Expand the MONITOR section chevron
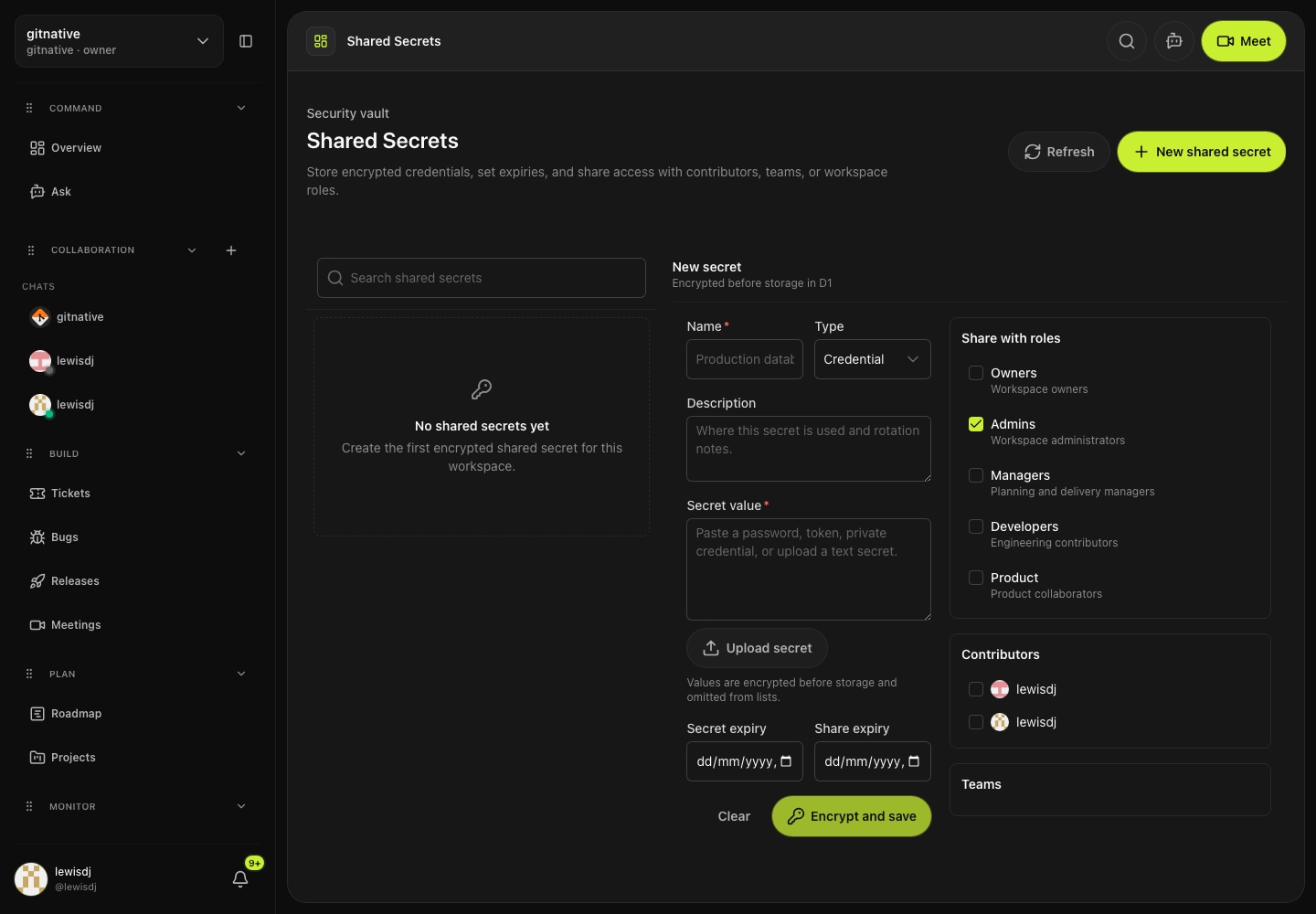Image resolution: width=1316 pixels, height=914 pixels. [241, 806]
